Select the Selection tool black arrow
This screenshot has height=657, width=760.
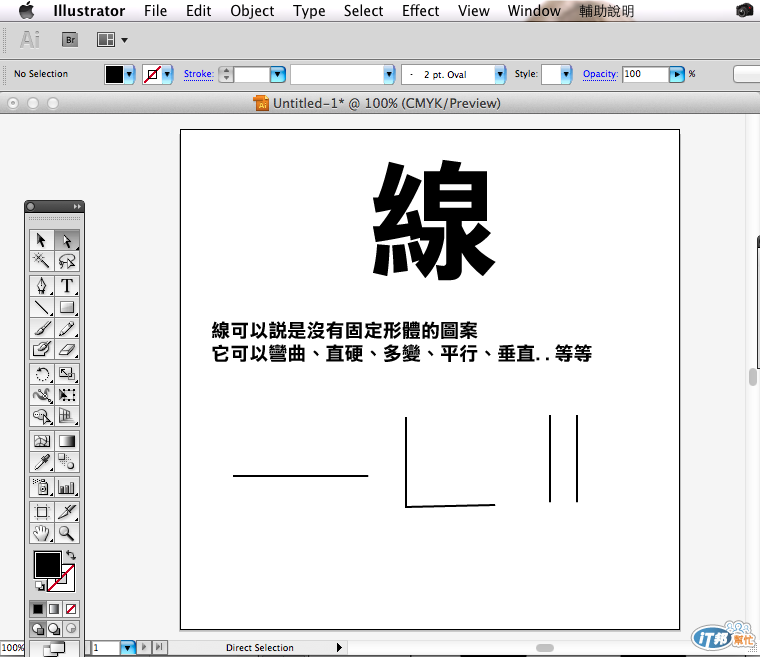click(x=42, y=240)
